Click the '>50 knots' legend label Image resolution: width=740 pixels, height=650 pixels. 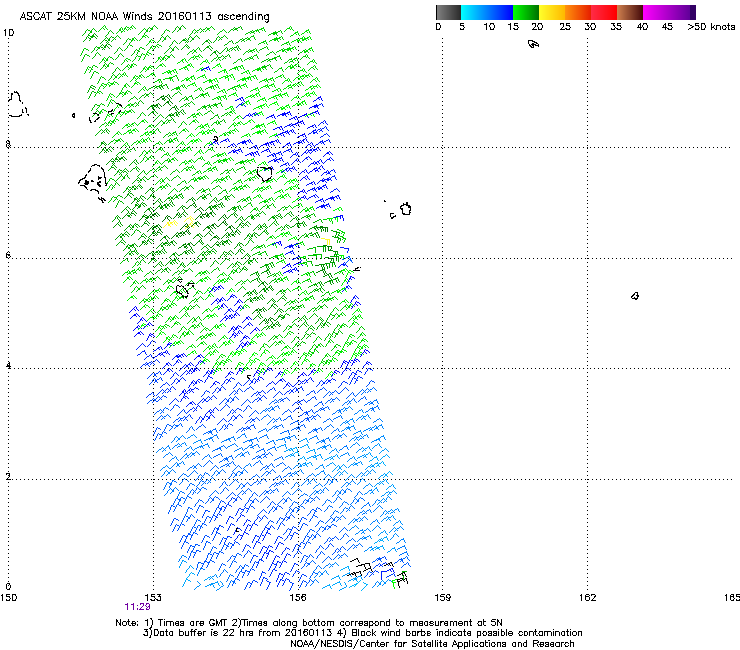[711, 27]
